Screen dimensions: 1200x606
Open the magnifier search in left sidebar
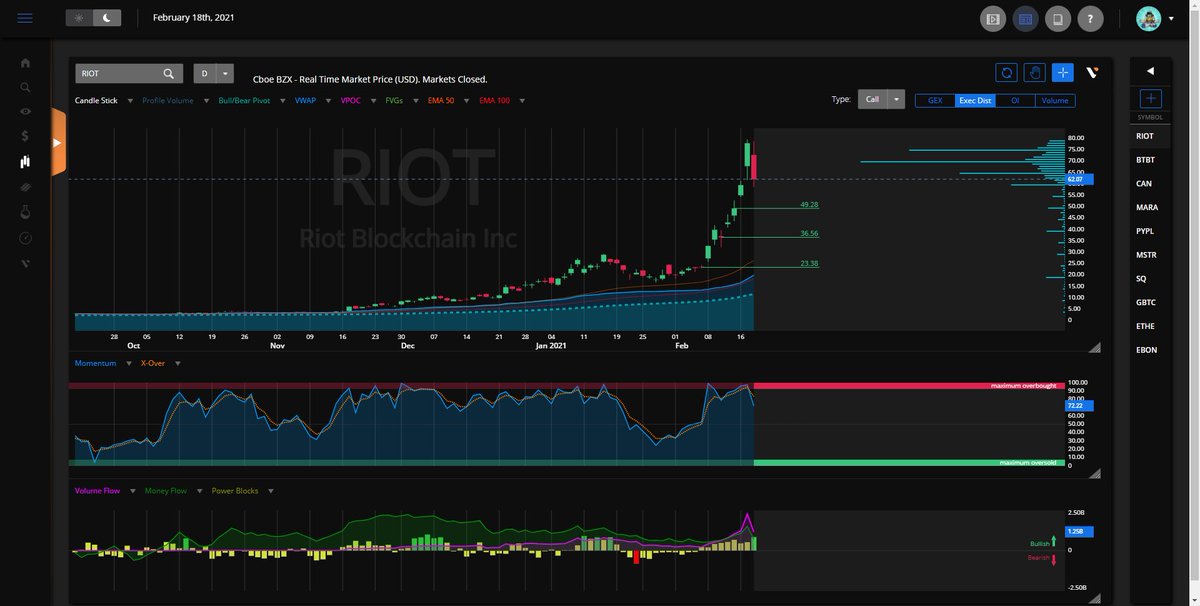coord(25,87)
